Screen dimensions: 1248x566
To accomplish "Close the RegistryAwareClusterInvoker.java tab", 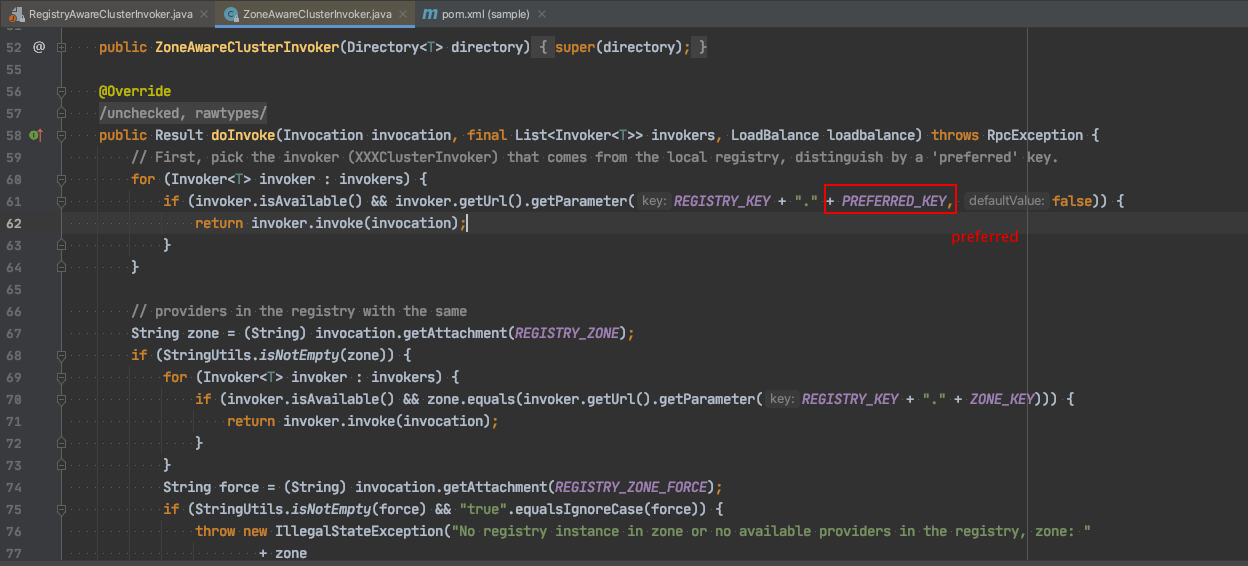I will click(202, 14).
